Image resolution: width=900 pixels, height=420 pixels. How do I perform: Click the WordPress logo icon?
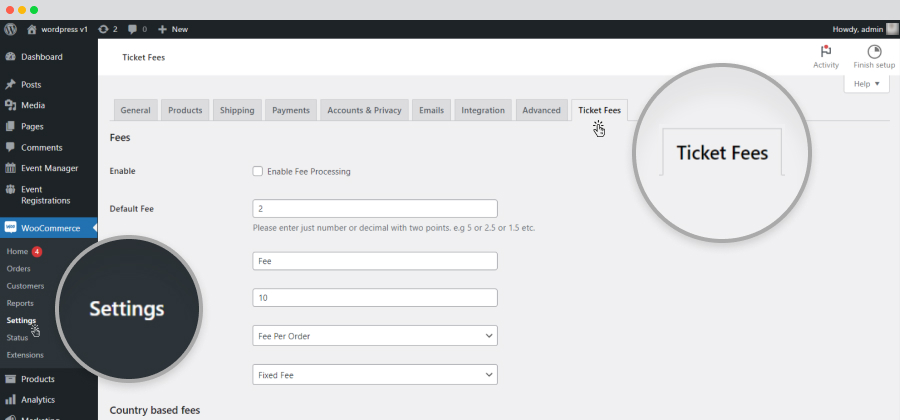tap(10, 29)
